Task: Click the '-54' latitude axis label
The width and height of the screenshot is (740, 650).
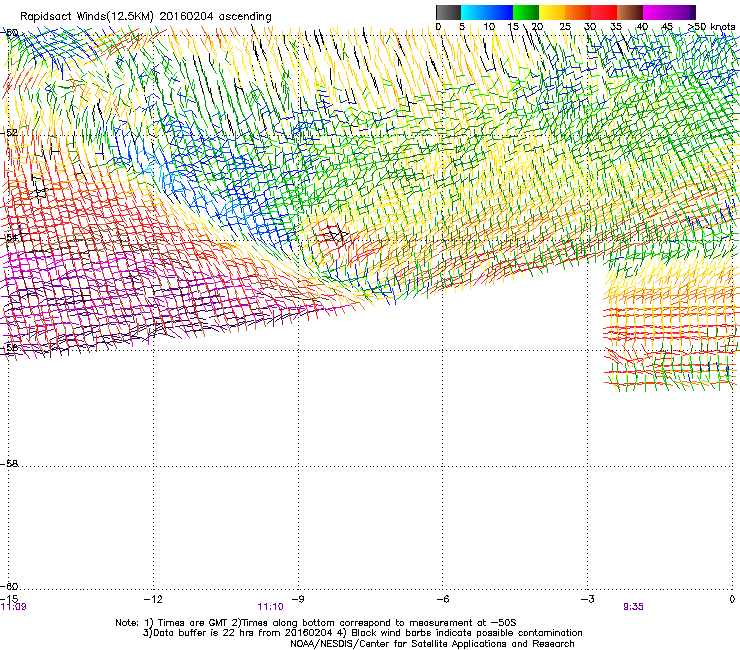Action: (x=9, y=237)
